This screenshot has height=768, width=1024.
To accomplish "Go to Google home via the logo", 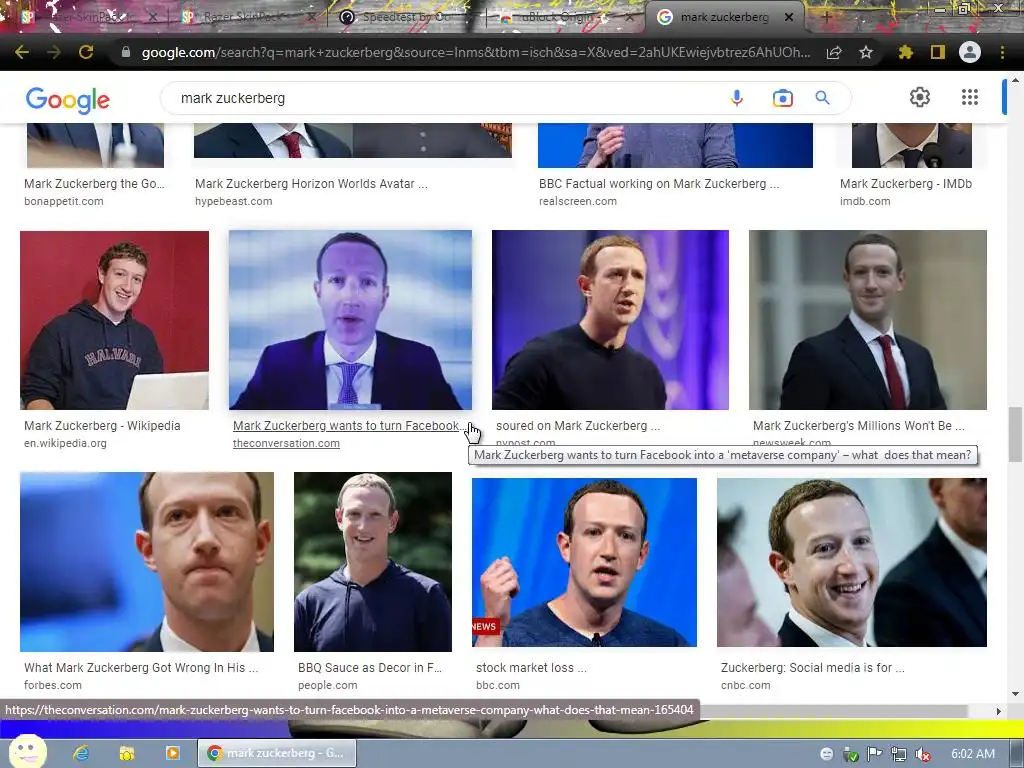I will [68, 100].
